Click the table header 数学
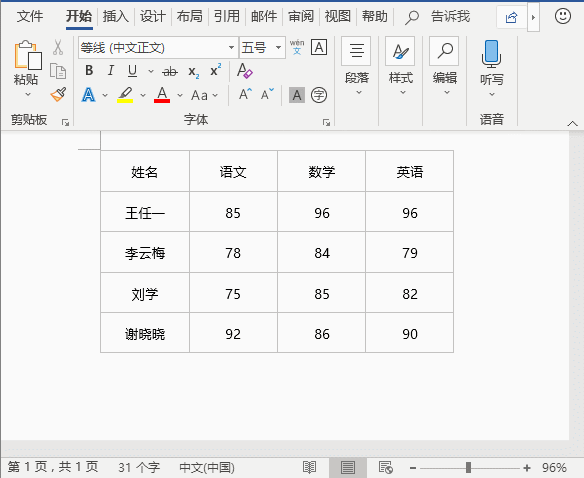584x478 pixels. click(x=321, y=172)
